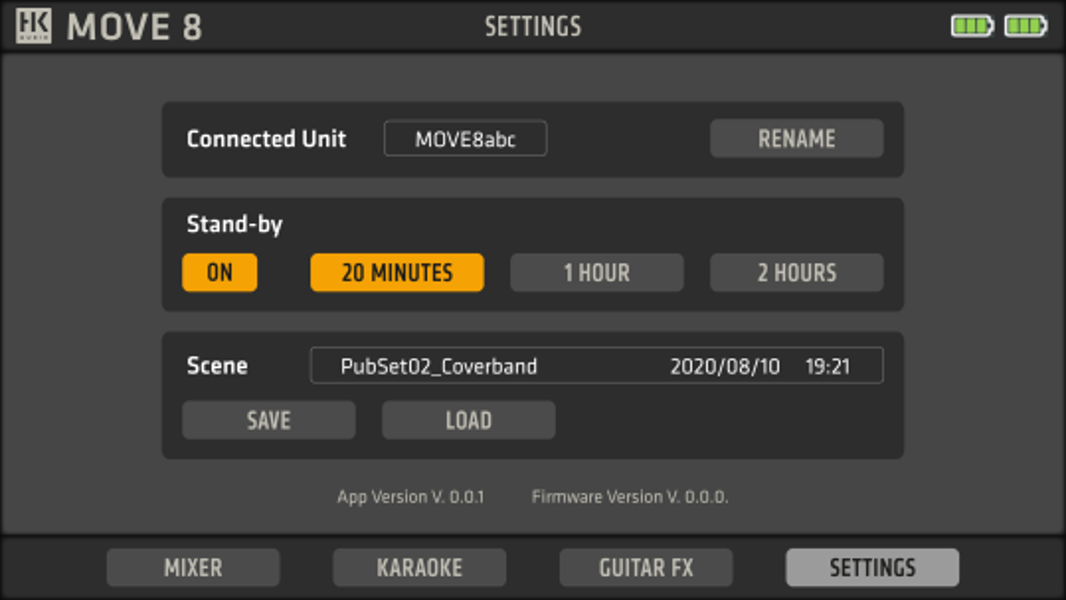This screenshot has height=600, width=1066.
Task: Click the Firmware Version text
Action: (x=630, y=497)
